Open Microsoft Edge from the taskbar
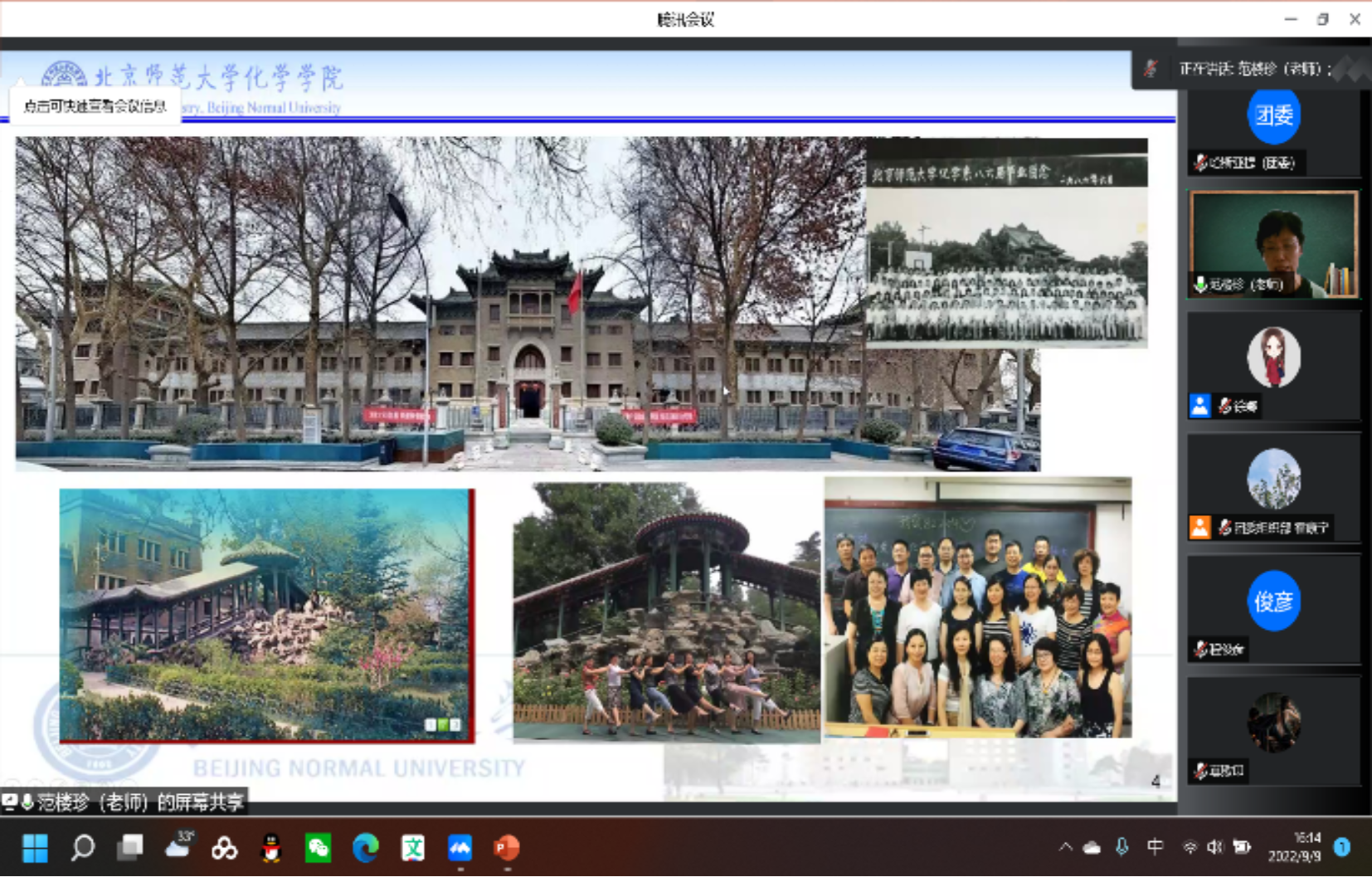 [x=366, y=848]
